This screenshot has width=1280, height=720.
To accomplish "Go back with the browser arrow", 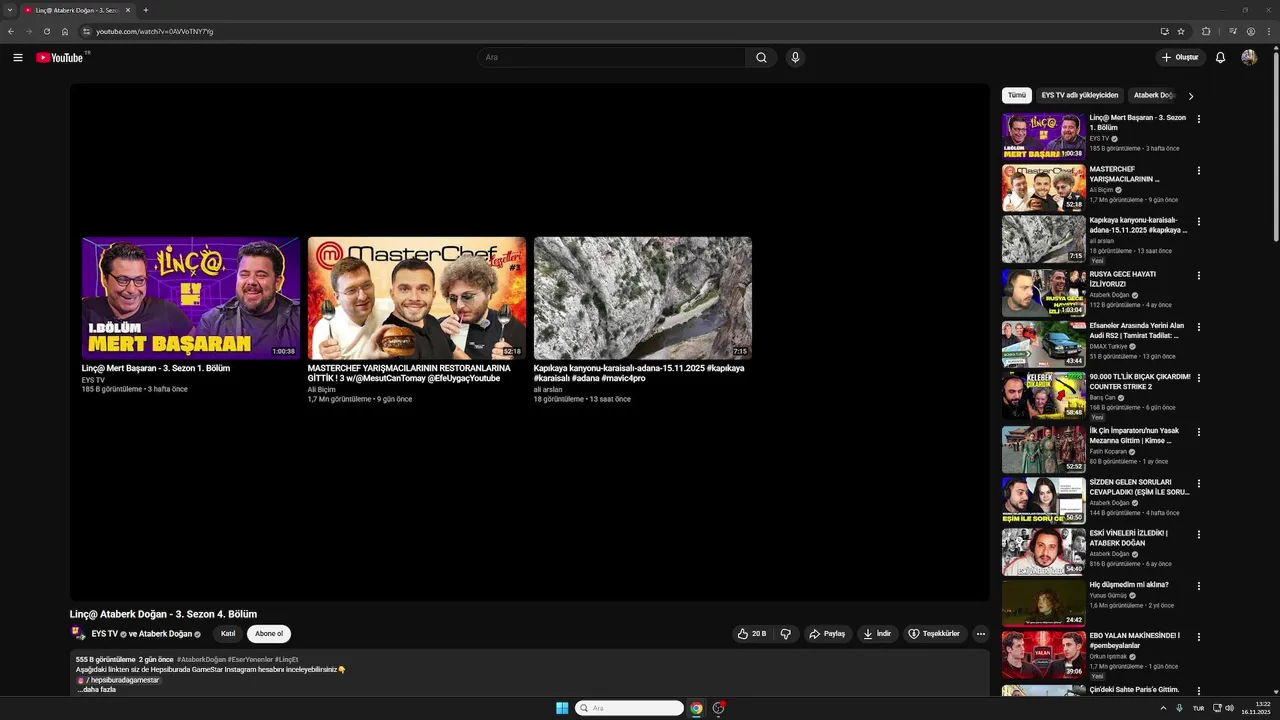I will 11,31.
